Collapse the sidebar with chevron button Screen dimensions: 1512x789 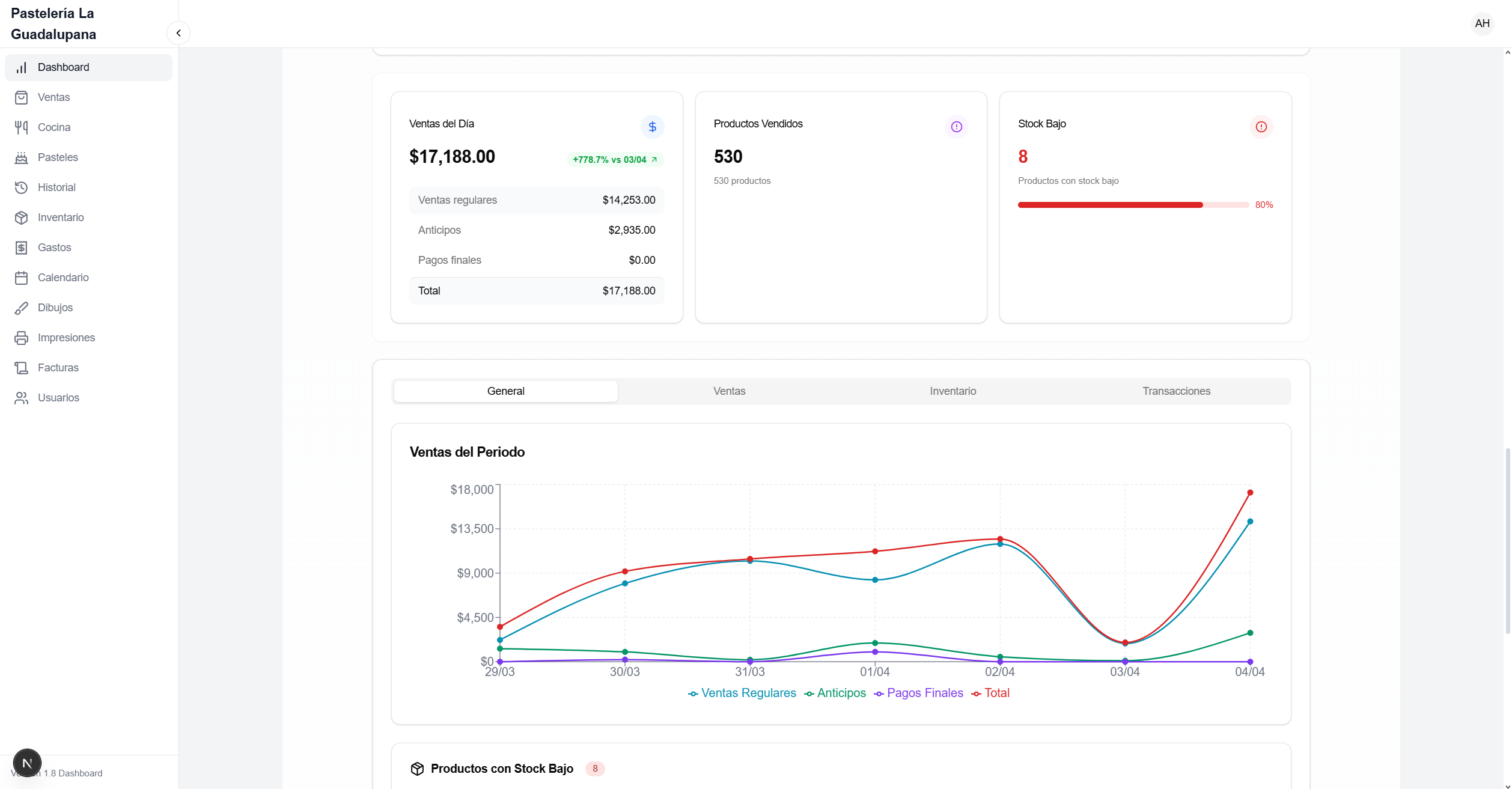tap(178, 33)
